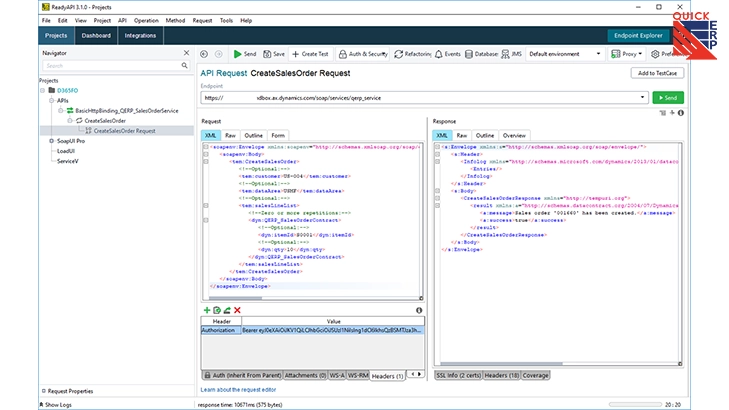Open the Project menu
729x410 pixels.
(x=102, y=20)
